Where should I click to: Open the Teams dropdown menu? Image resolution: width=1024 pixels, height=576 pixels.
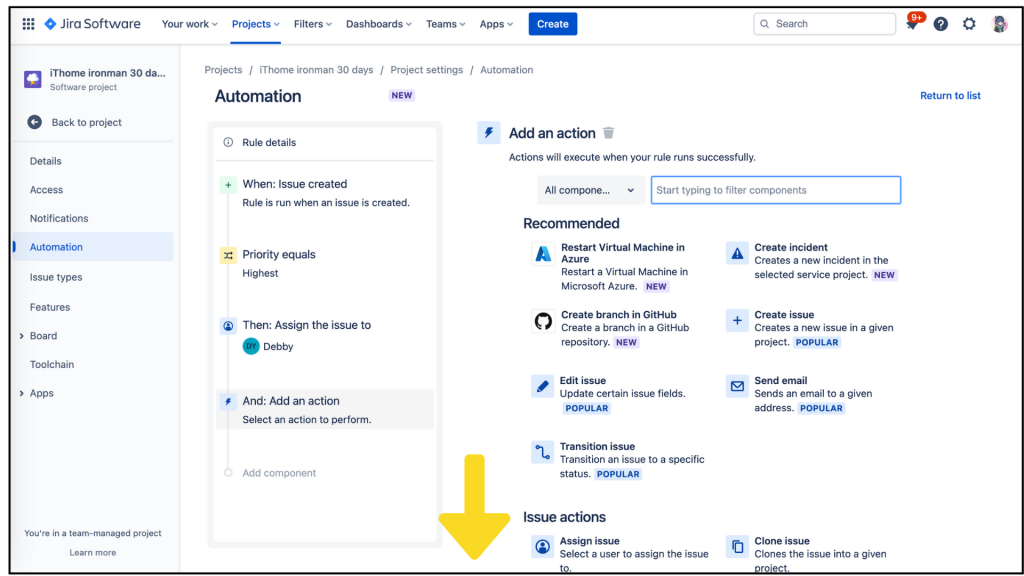tap(445, 24)
